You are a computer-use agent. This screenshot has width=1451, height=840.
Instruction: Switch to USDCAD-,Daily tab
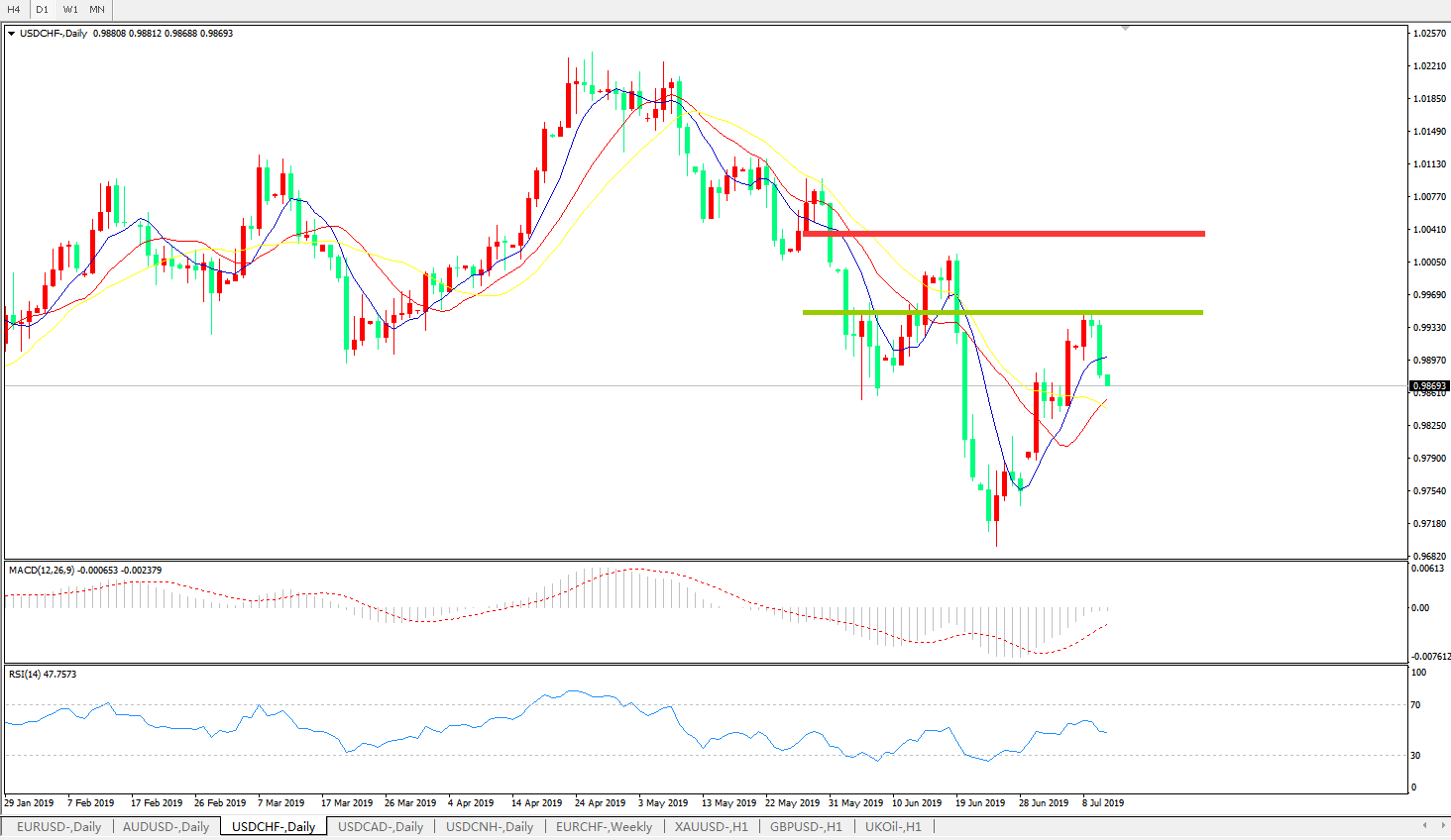(x=380, y=826)
